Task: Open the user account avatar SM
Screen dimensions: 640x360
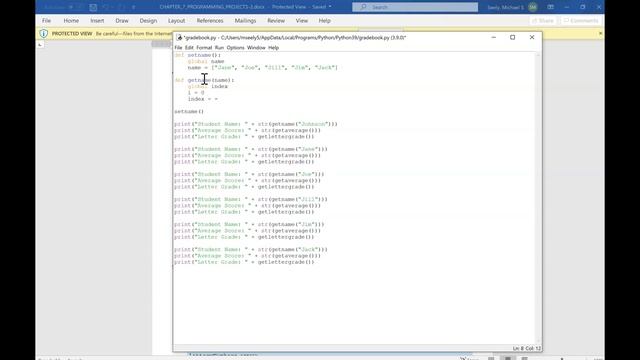Action: 532,7
